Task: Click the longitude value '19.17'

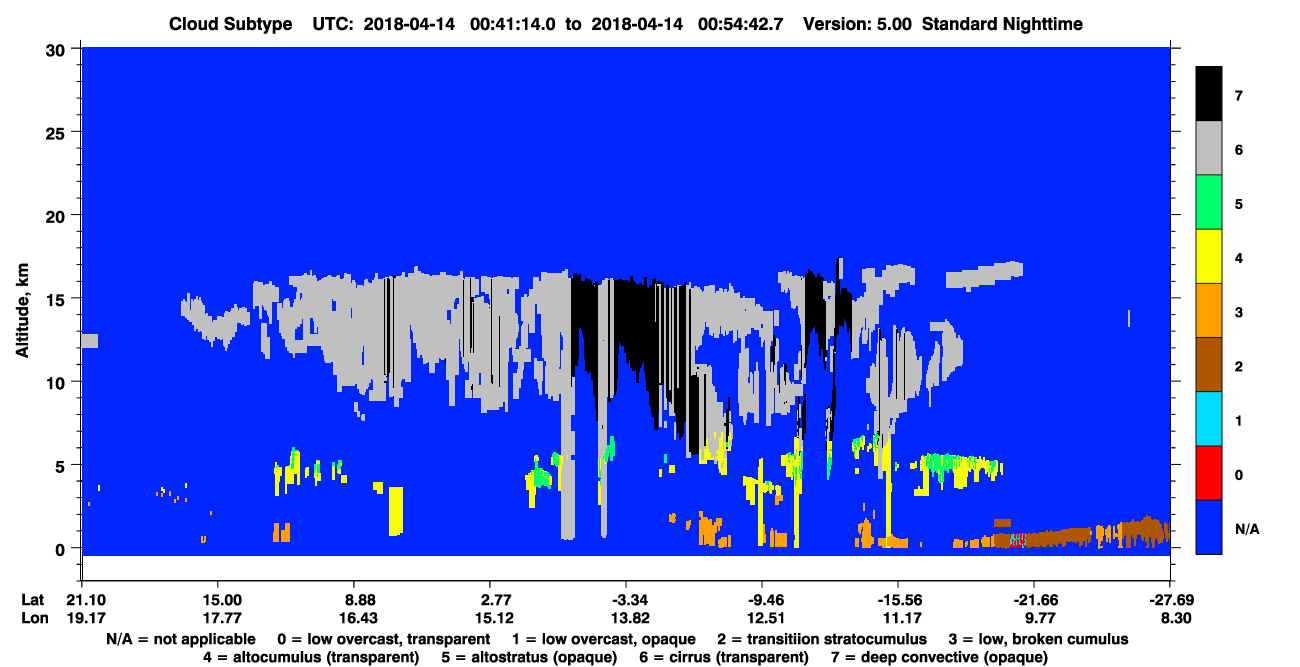Action: tap(81, 618)
